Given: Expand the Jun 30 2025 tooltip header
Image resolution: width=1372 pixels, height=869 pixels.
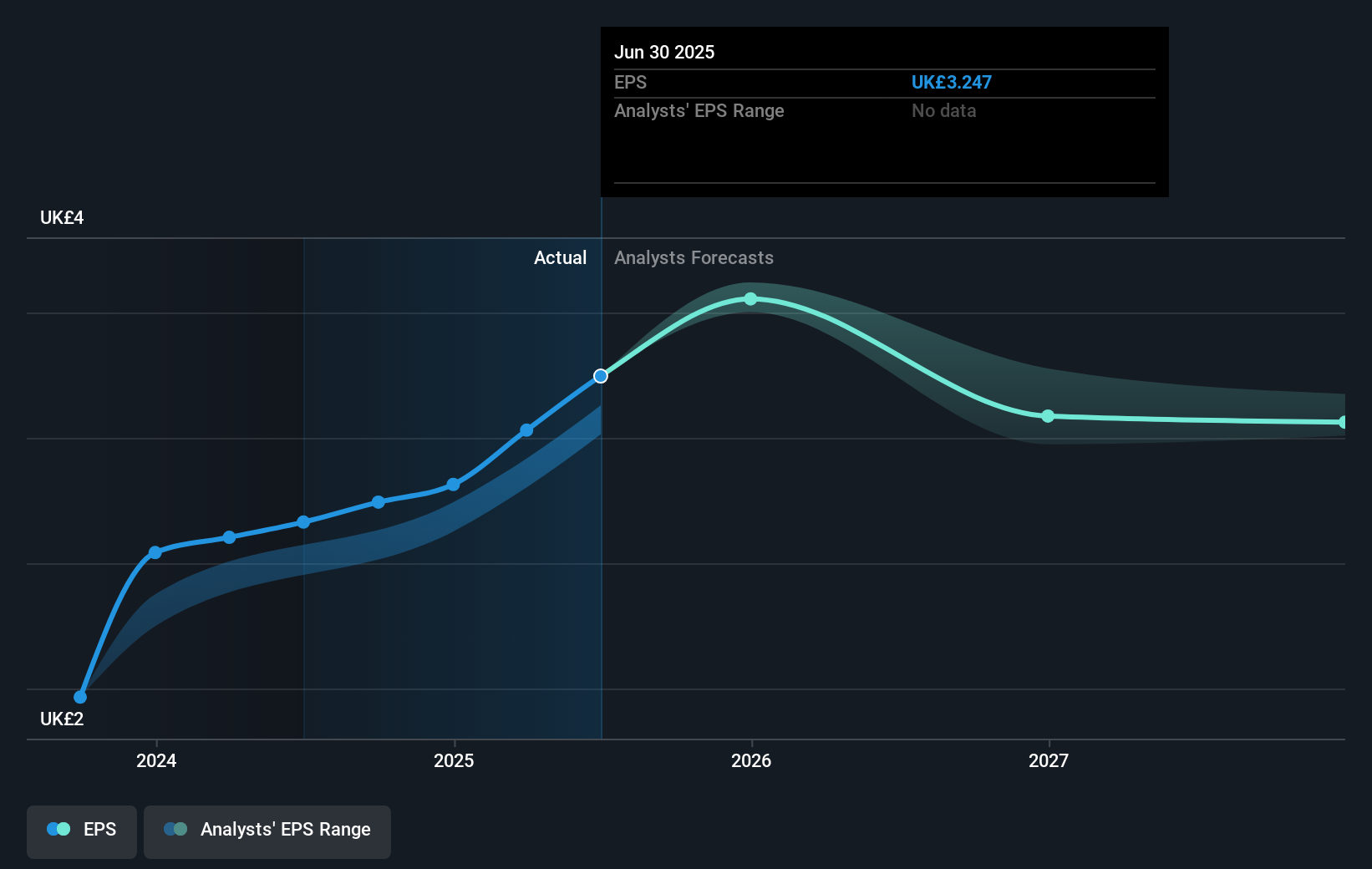Looking at the screenshot, I should tap(664, 52).
